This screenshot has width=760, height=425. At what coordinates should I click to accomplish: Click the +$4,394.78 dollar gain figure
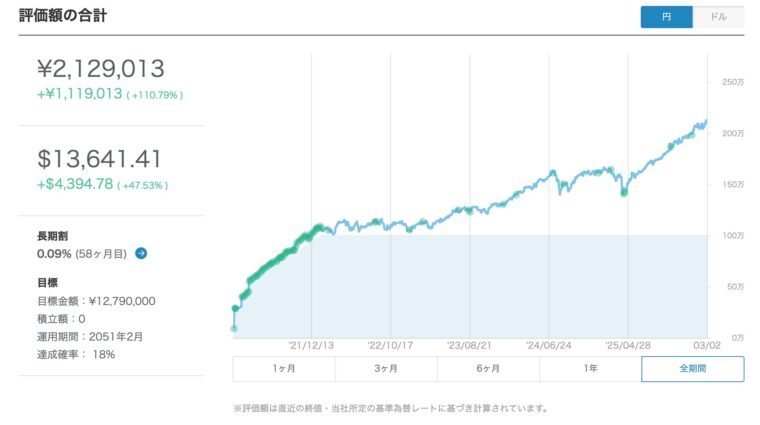[75, 185]
